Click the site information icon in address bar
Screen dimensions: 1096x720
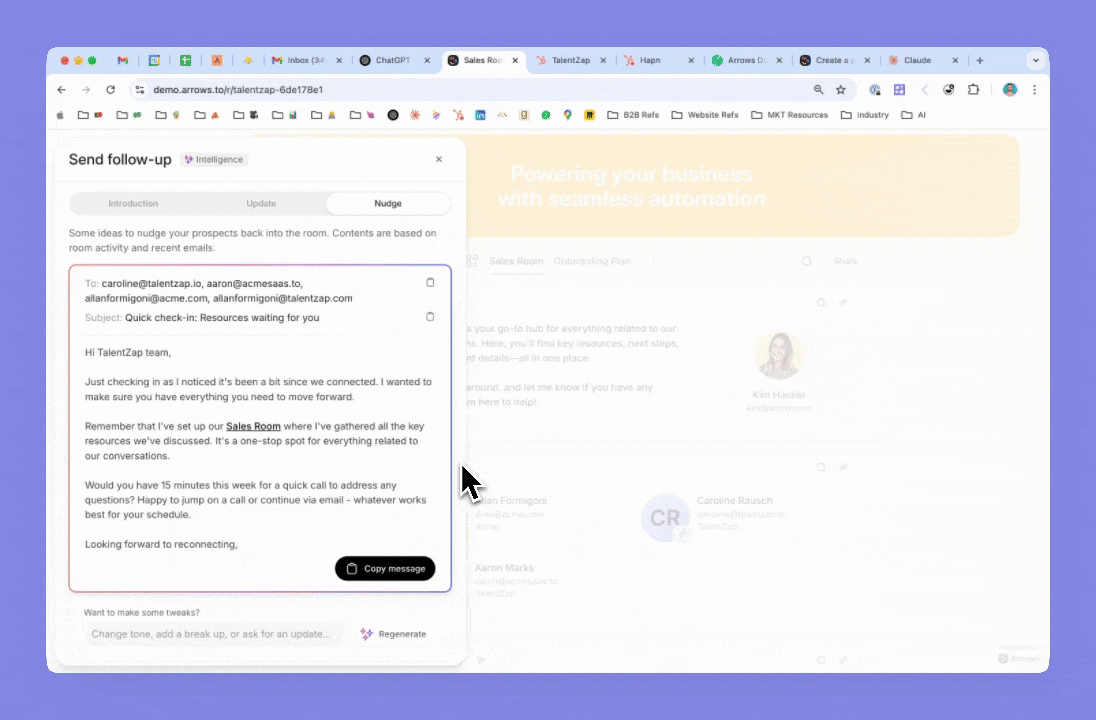pos(140,89)
